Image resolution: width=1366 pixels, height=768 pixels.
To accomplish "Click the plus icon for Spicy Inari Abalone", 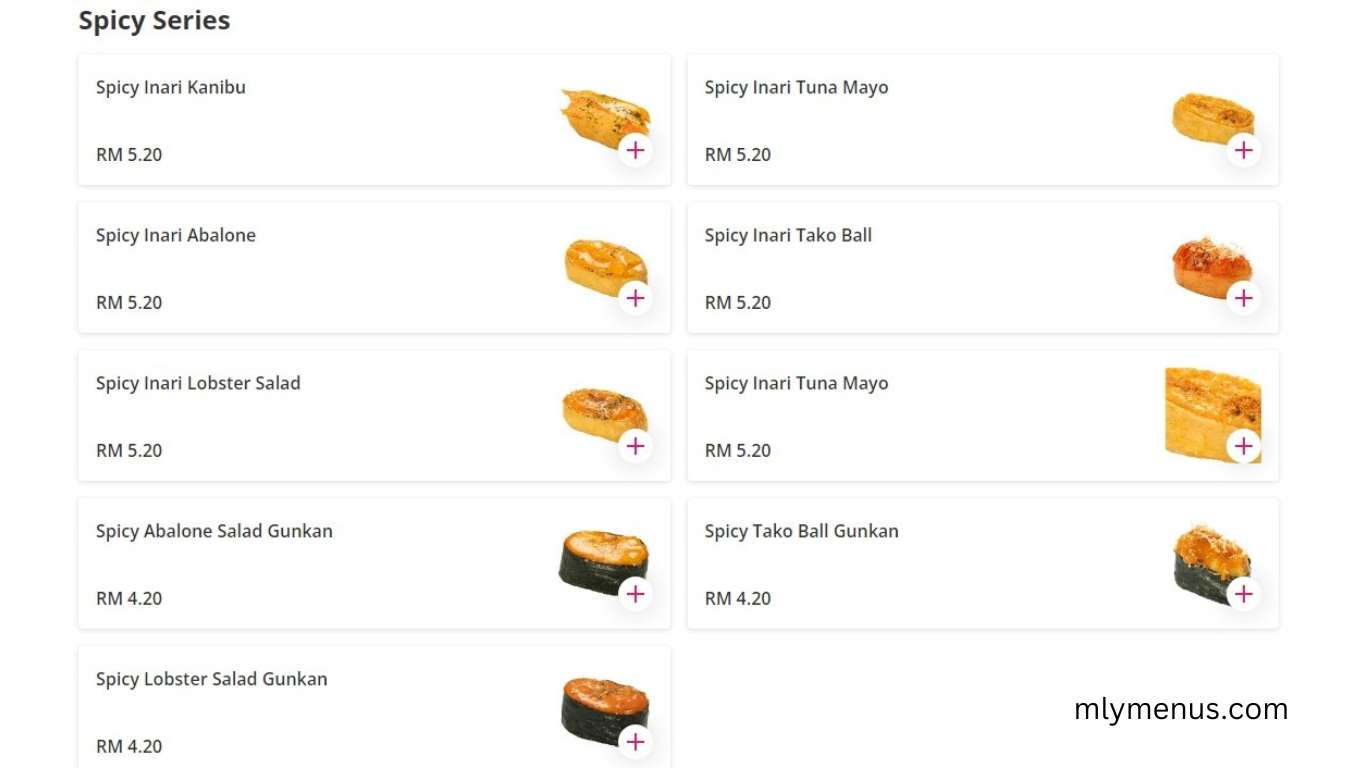I will click(x=635, y=298).
